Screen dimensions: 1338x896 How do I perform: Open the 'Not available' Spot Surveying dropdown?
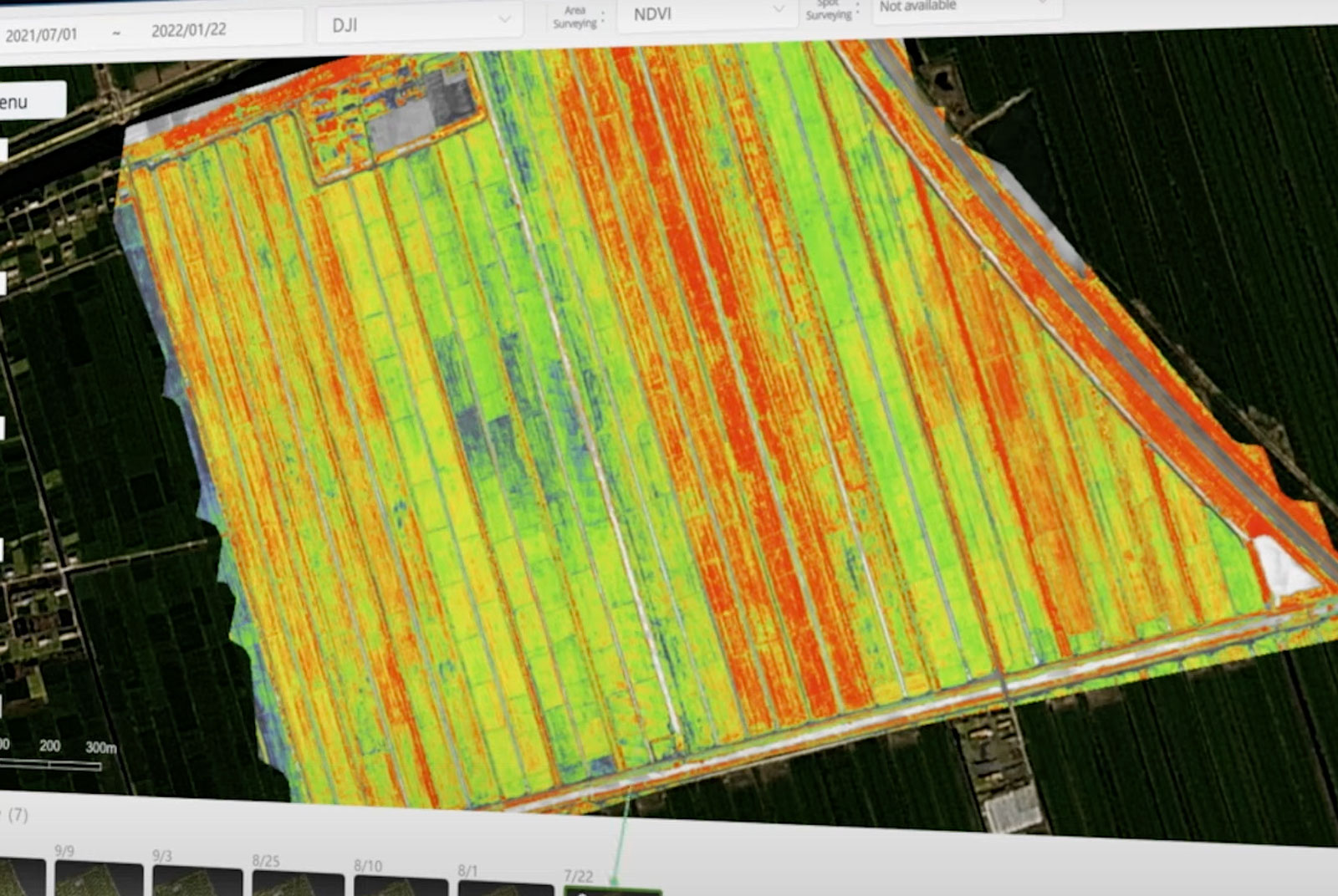(966, 8)
